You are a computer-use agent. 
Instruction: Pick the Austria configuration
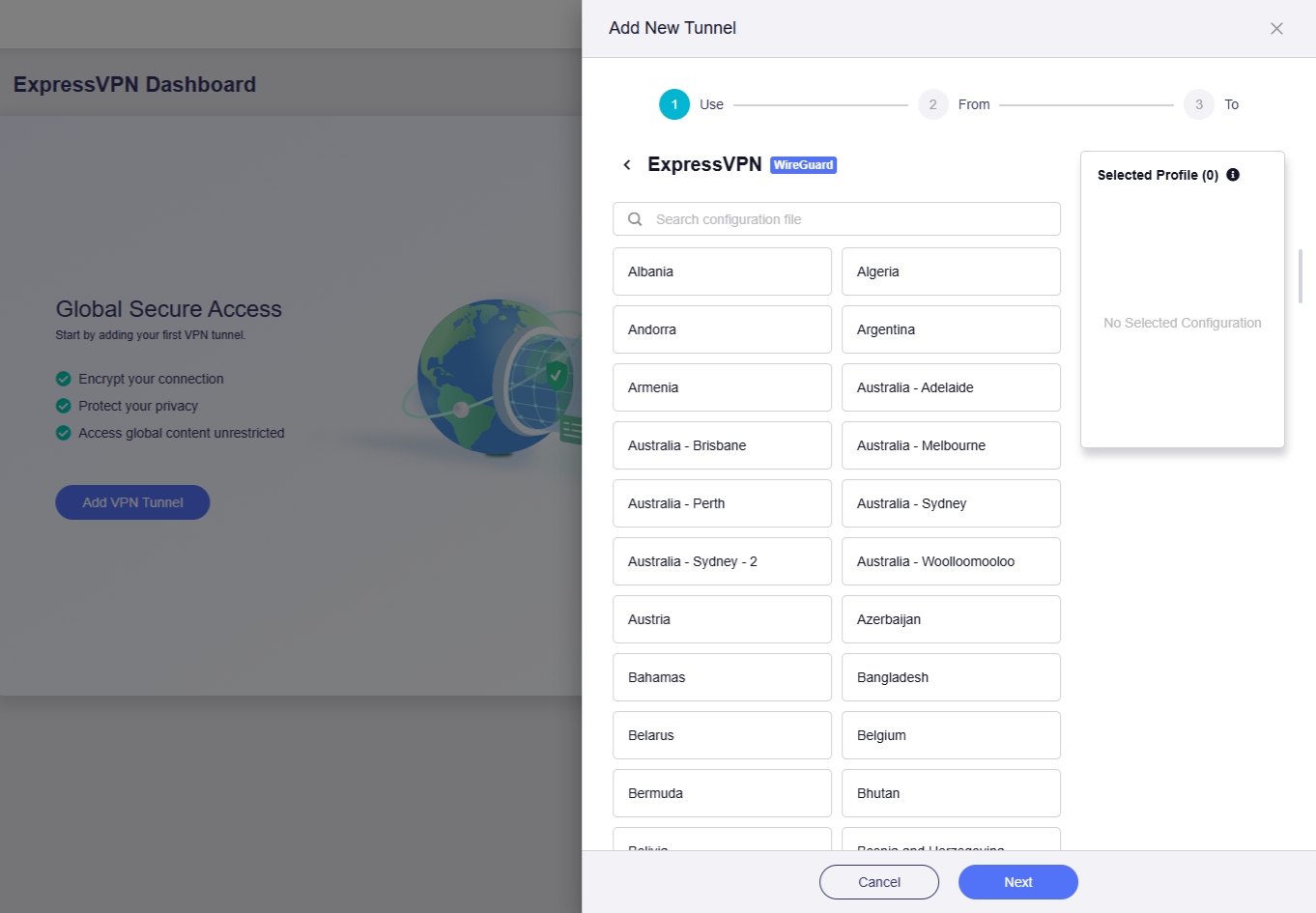(722, 619)
